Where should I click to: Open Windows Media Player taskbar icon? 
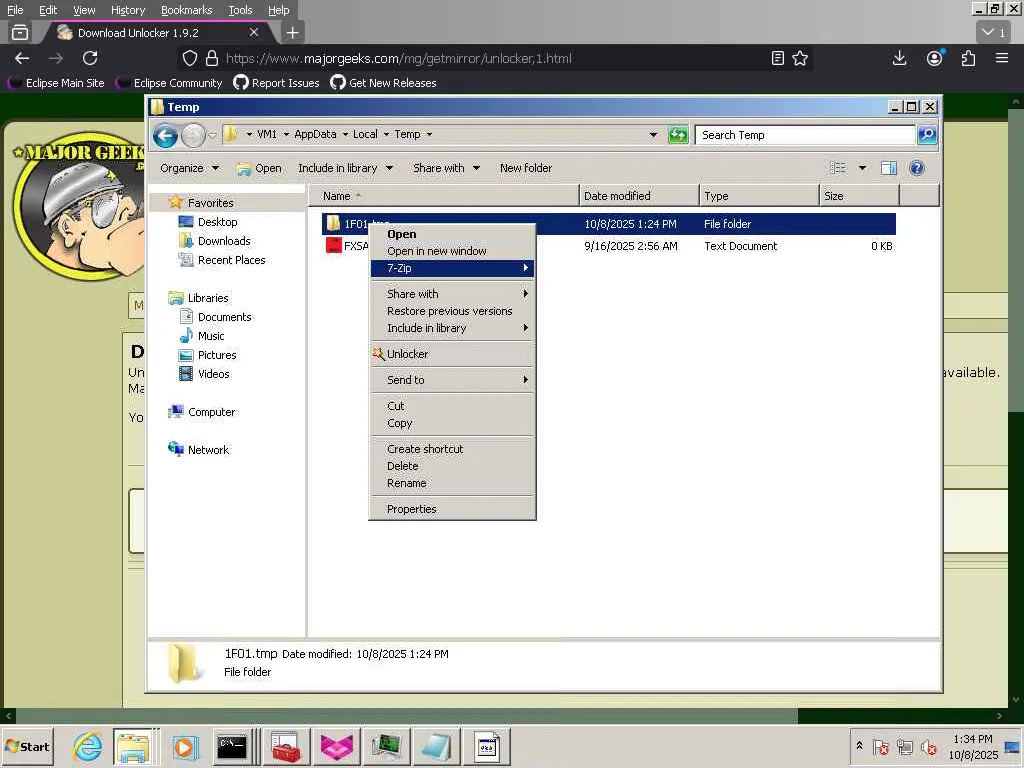(185, 746)
